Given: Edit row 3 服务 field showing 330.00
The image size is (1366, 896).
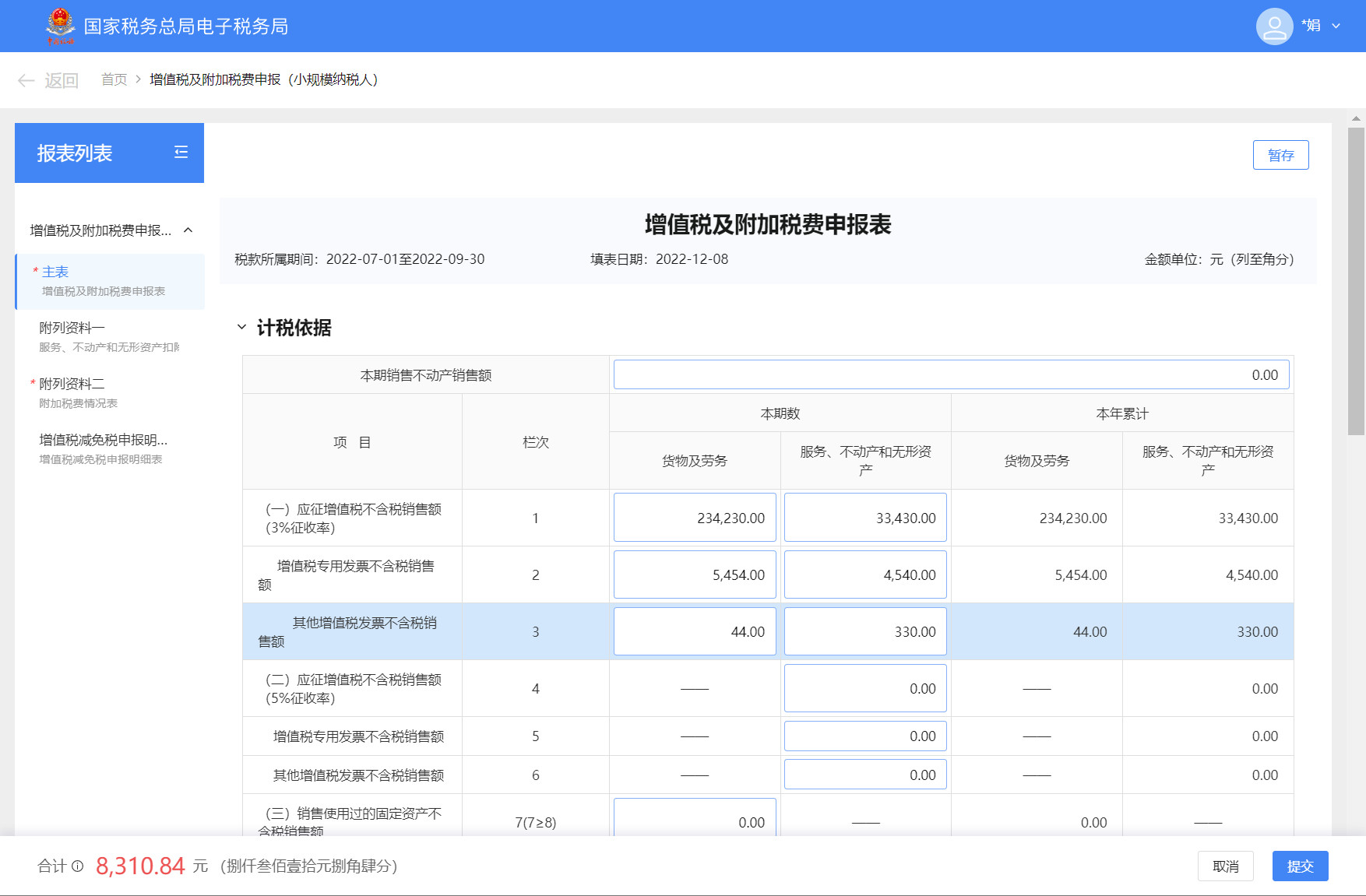Looking at the screenshot, I should tap(864, 631).
